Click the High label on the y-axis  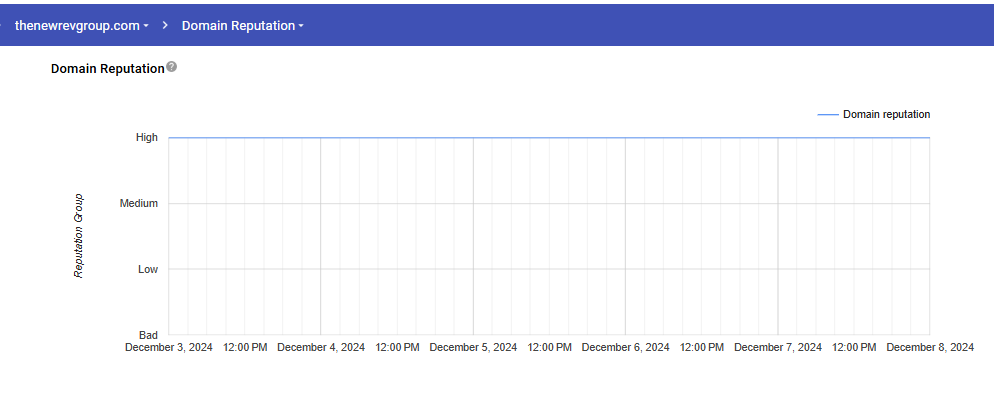(x=147, y=138)
